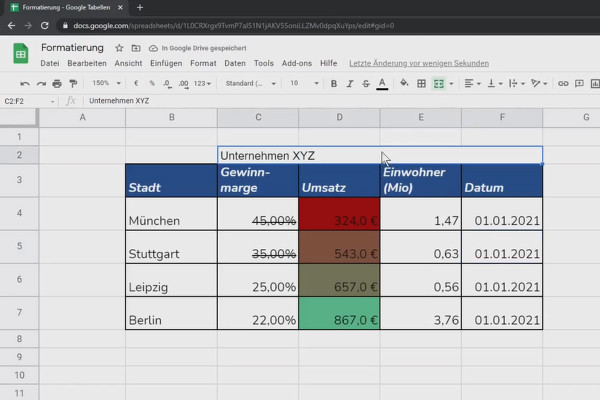Open the text color A swatch
This screenshot has height=400, width=600.
coord(382,83)
